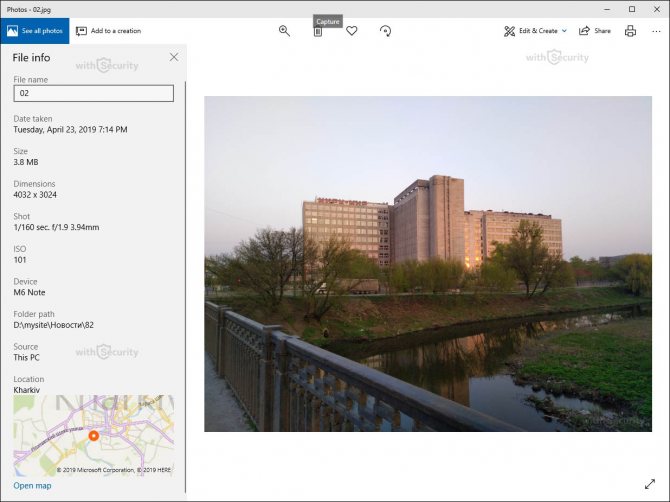This screenshot has width=670, height=502.
Task: Click Add to a creation
Action: tap(109, 31)
